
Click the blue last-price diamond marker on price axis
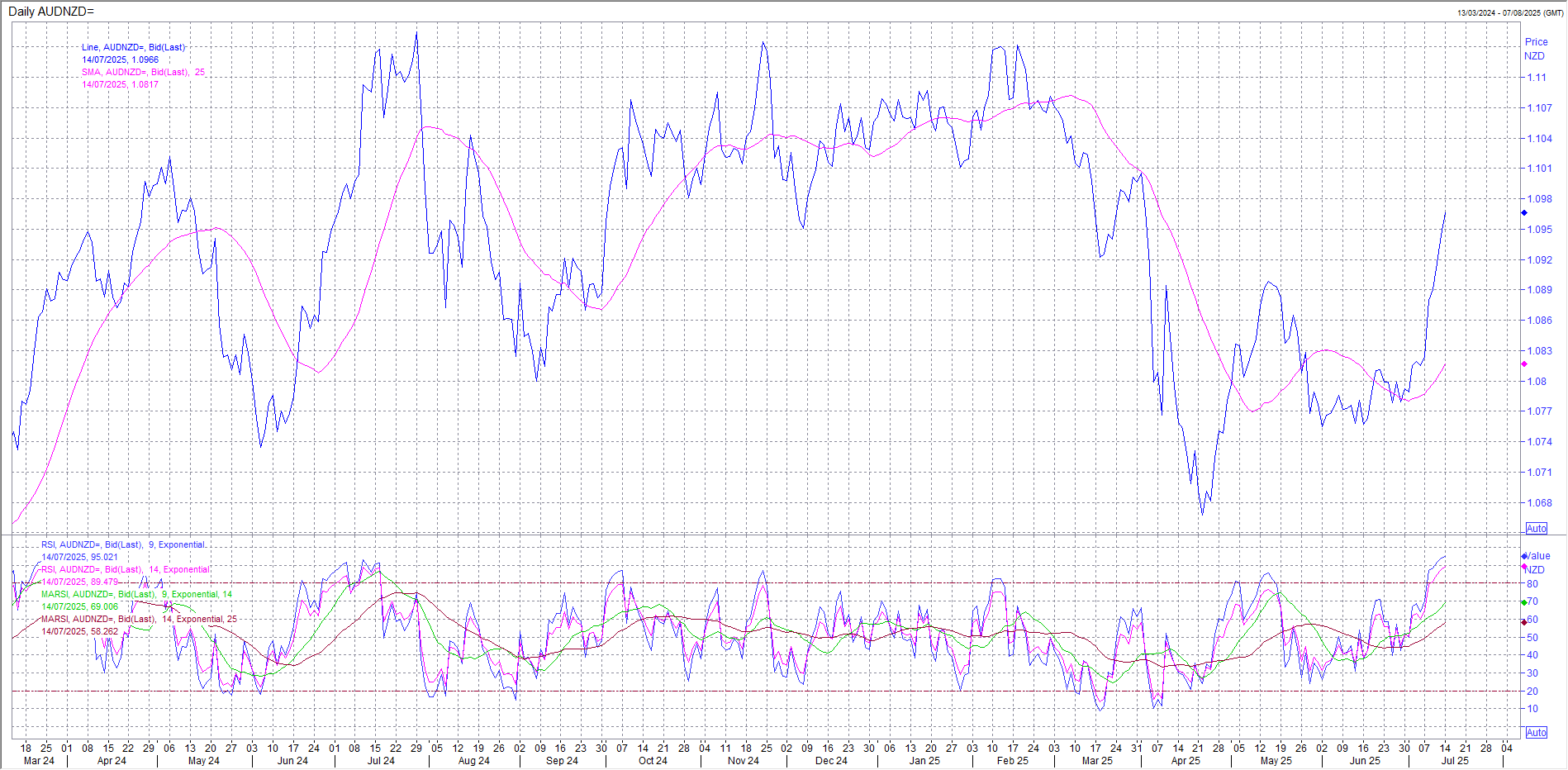click(x=1524, y=213)
